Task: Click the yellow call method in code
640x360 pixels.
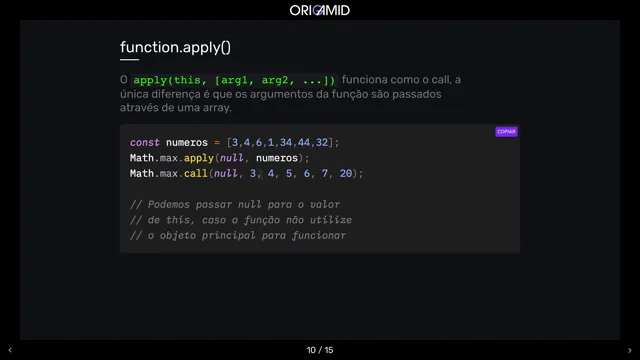Action: (x=196, y=173)
